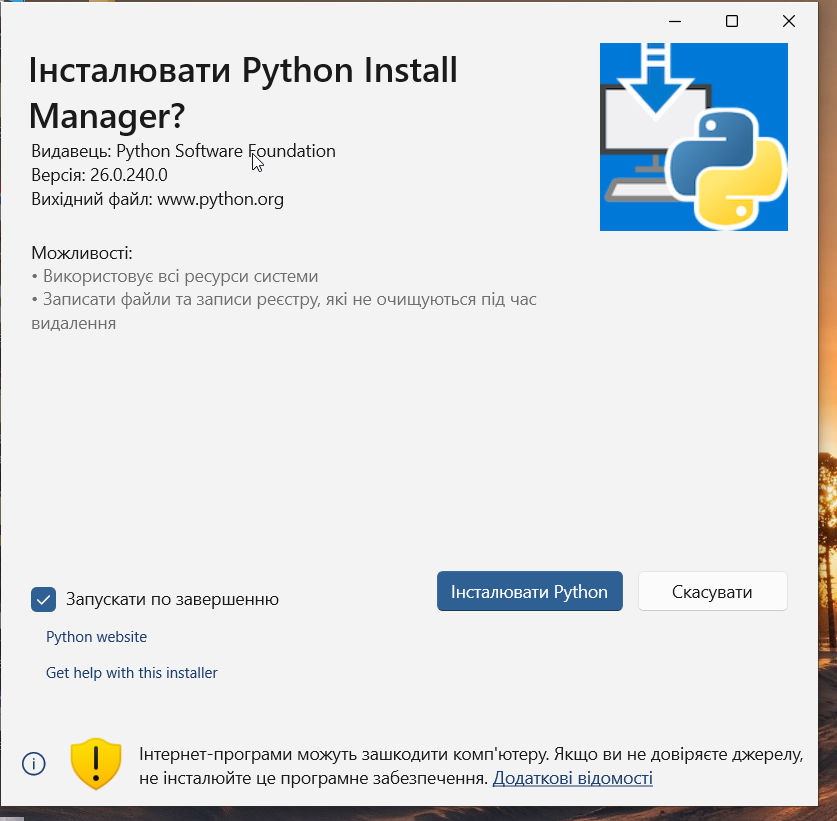The image size is (837, 821).
Task: Click the source text www.python.org
Action: coord(220,199)
